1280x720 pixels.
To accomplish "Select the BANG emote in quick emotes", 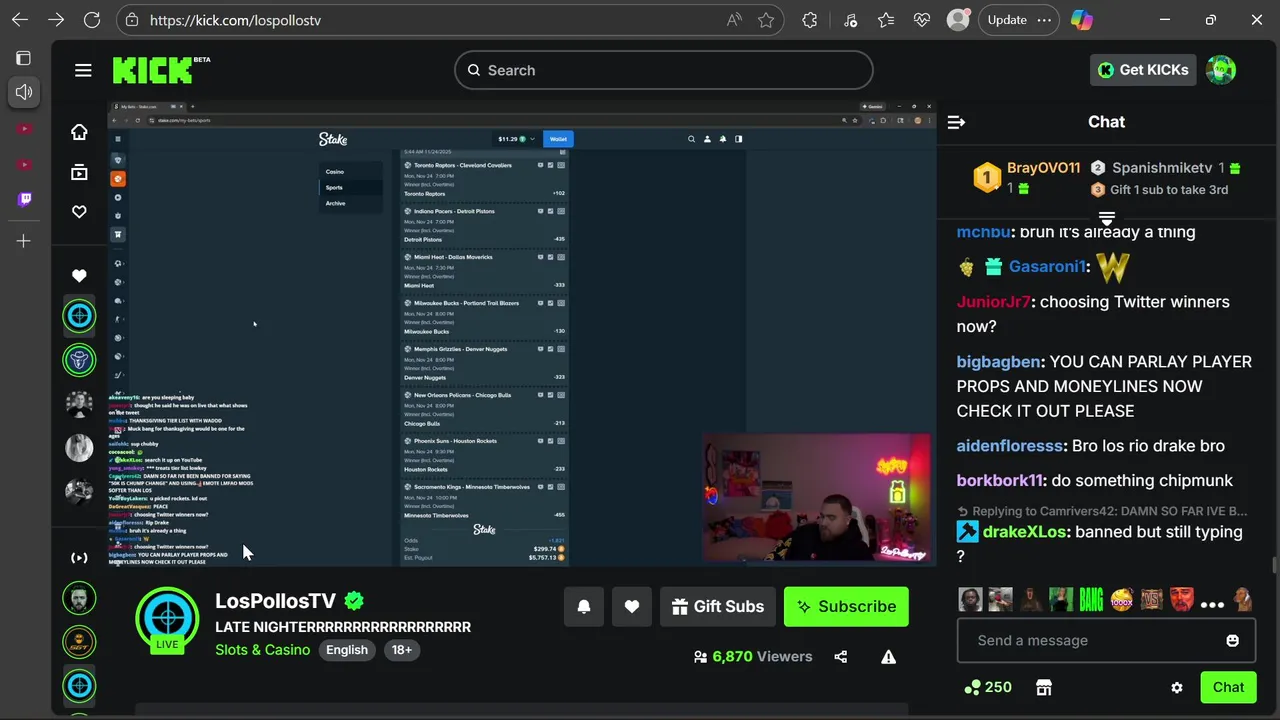I will pyautogui.click(x=1091, y=599).
